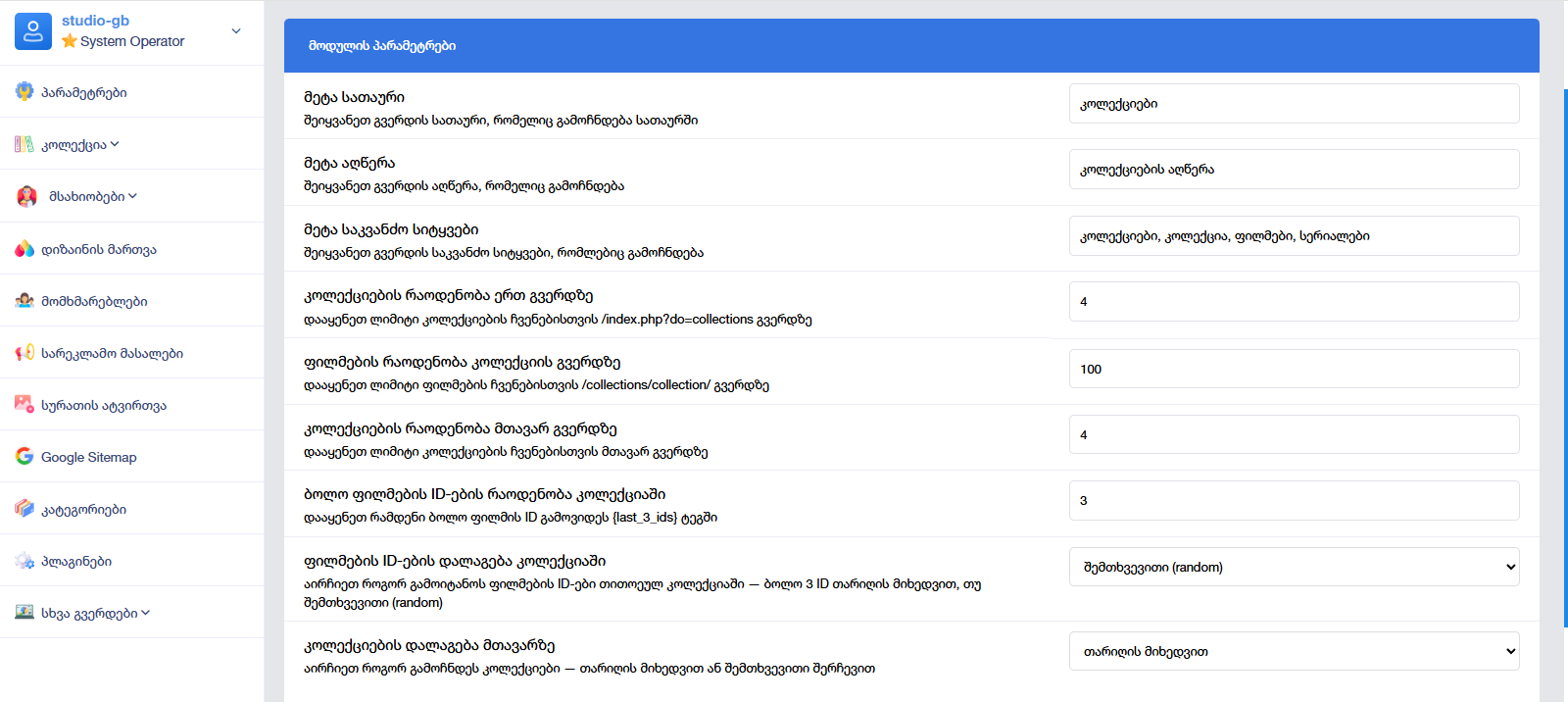The width and height of the screenshot is (1568, 702).
Task: Click the paint drops icon for დიზაინის მართვა
Action: [x=24, y=249]
